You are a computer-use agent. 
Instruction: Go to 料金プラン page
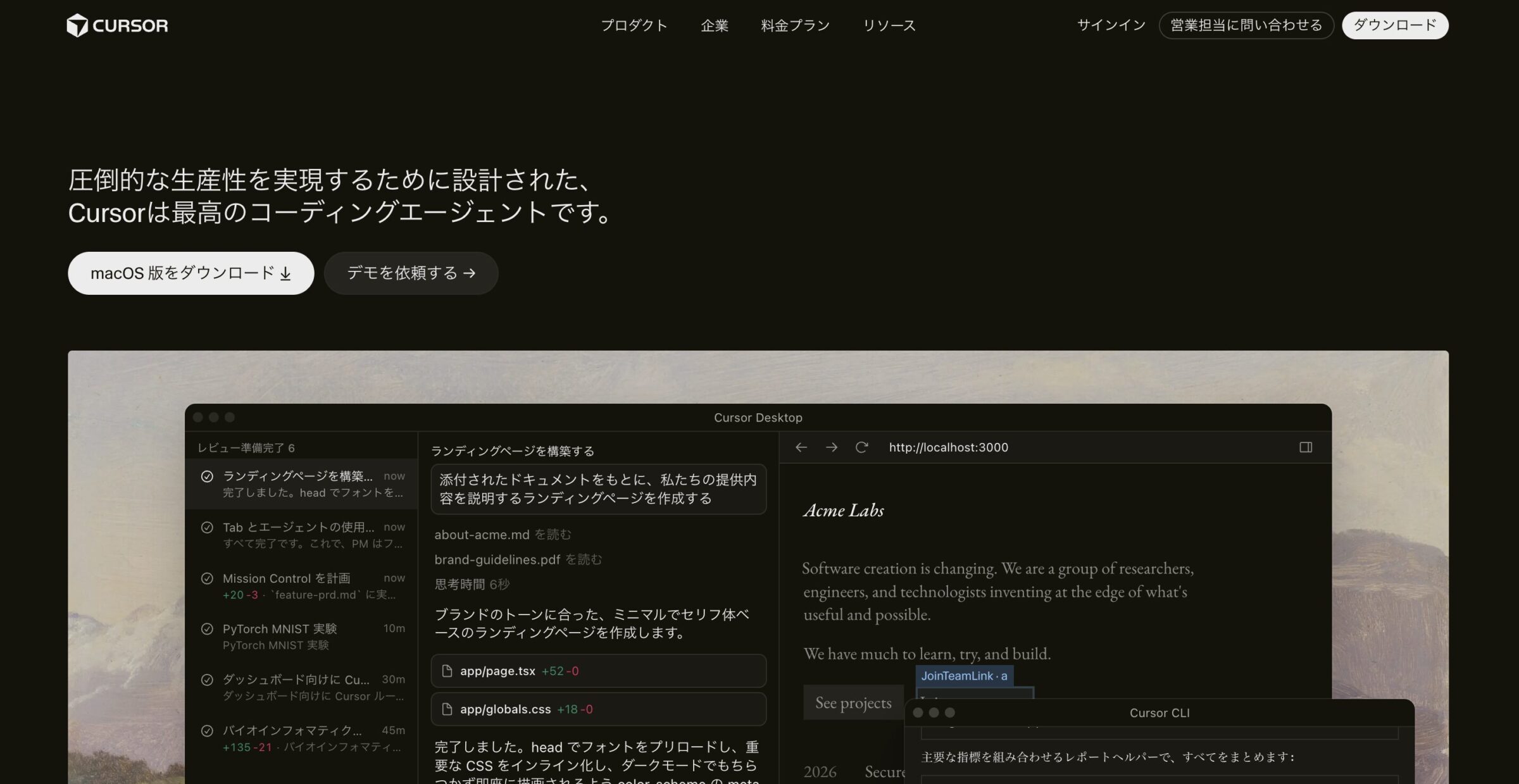point(796,25)
